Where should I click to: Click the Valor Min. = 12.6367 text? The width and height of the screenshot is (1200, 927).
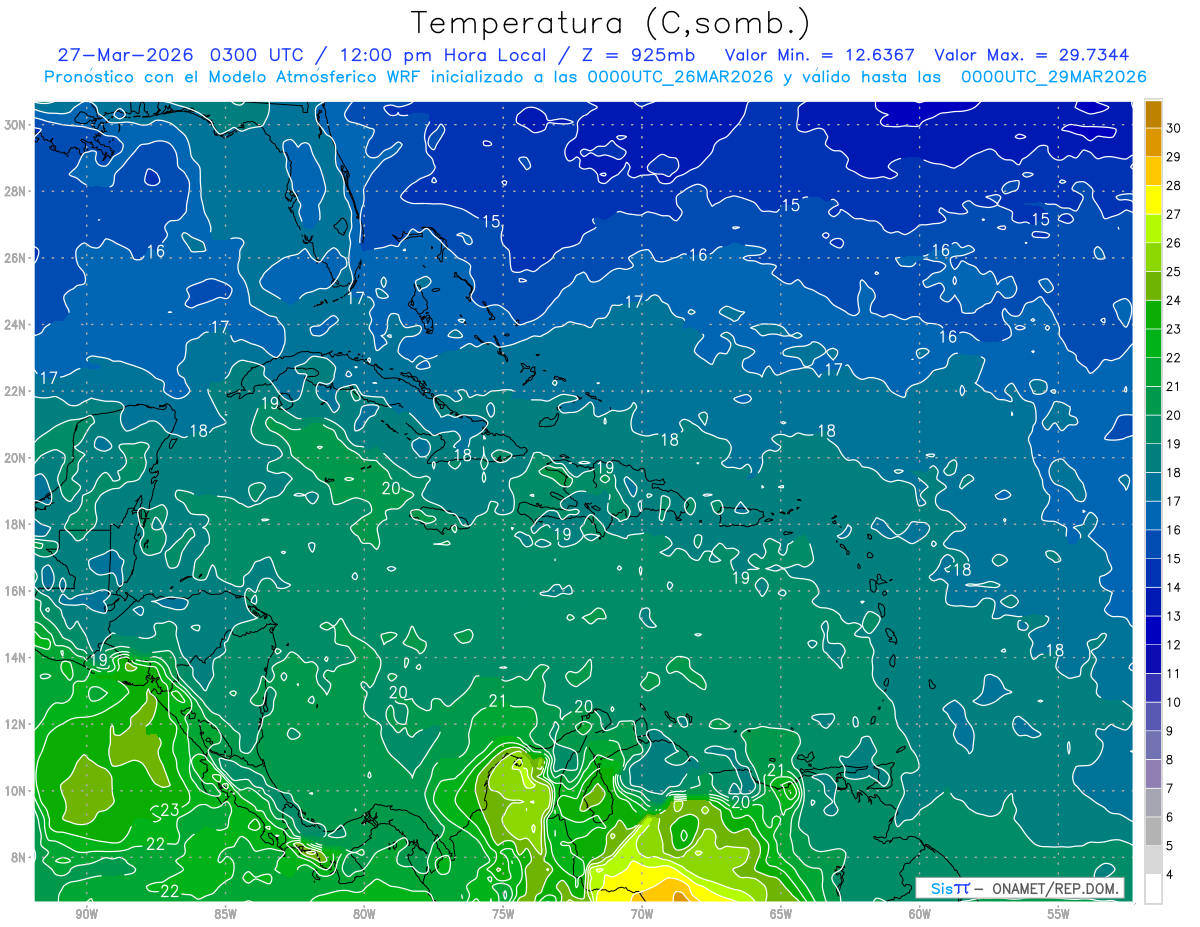(822, 55)
